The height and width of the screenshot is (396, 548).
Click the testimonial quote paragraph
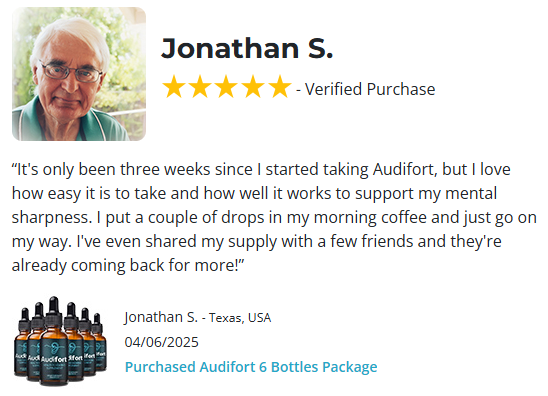(x=274, y=217)
